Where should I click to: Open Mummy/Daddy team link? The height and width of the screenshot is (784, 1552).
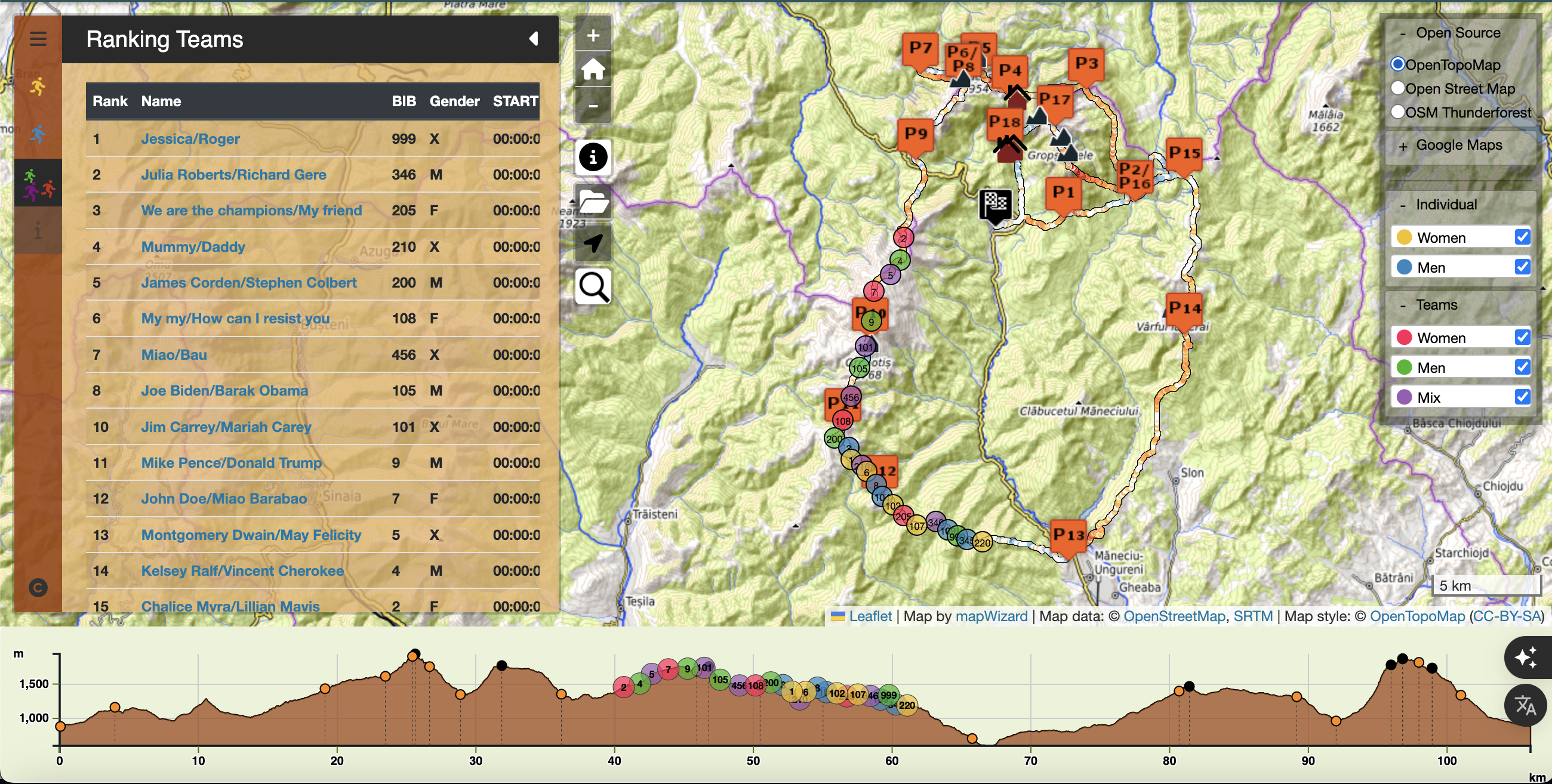[193, 247]
